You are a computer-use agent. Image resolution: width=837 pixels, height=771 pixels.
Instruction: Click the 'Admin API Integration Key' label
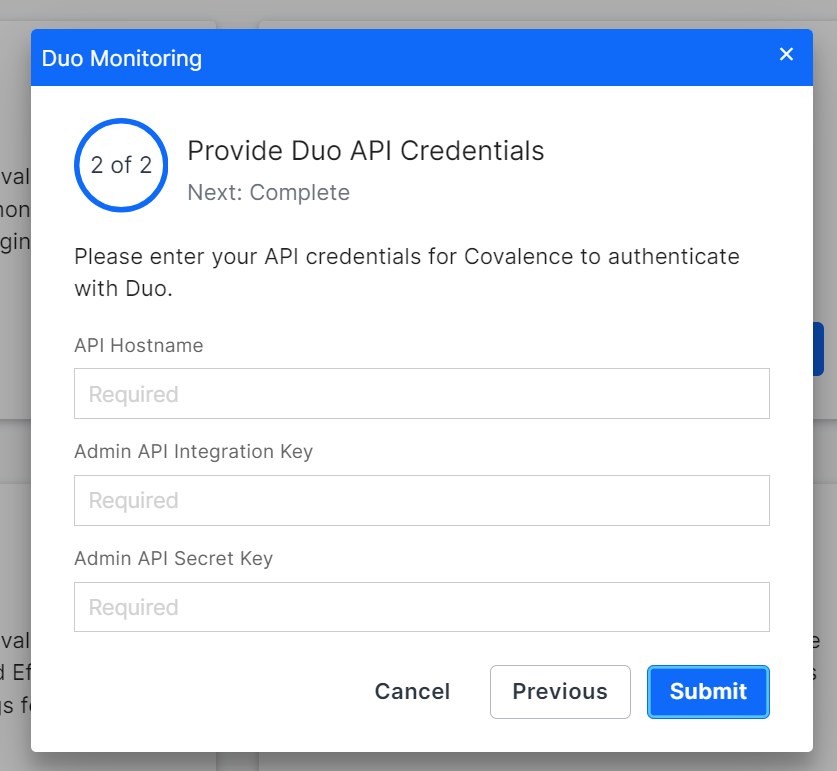point(193,452)
